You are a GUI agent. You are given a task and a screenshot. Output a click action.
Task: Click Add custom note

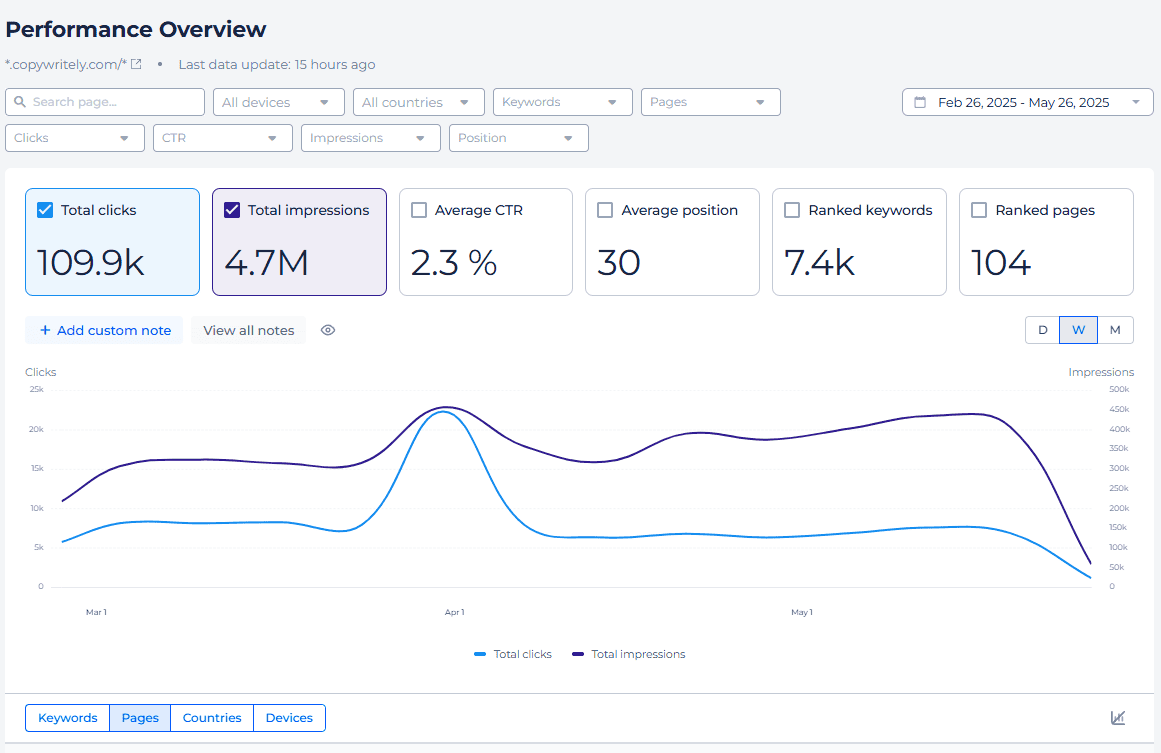pos(103,329)
